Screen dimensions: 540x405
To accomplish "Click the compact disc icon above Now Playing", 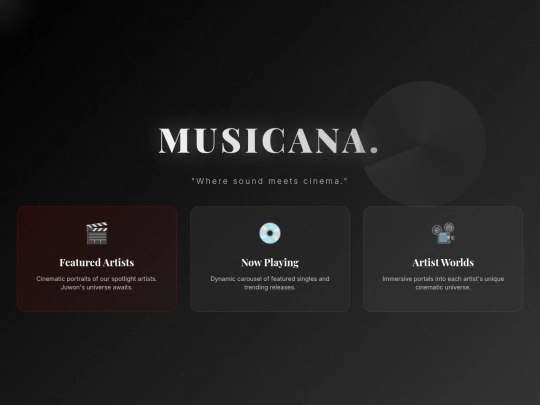I will 270,233.
